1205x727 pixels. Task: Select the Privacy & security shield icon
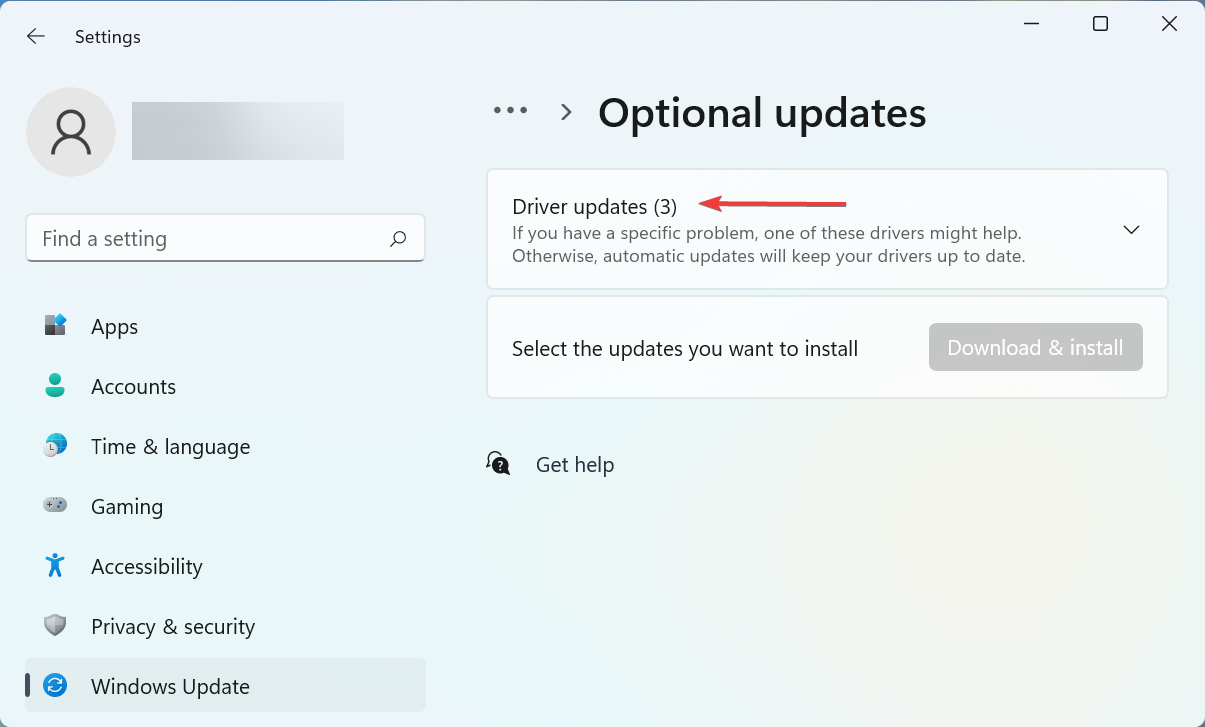click(55, 626)
